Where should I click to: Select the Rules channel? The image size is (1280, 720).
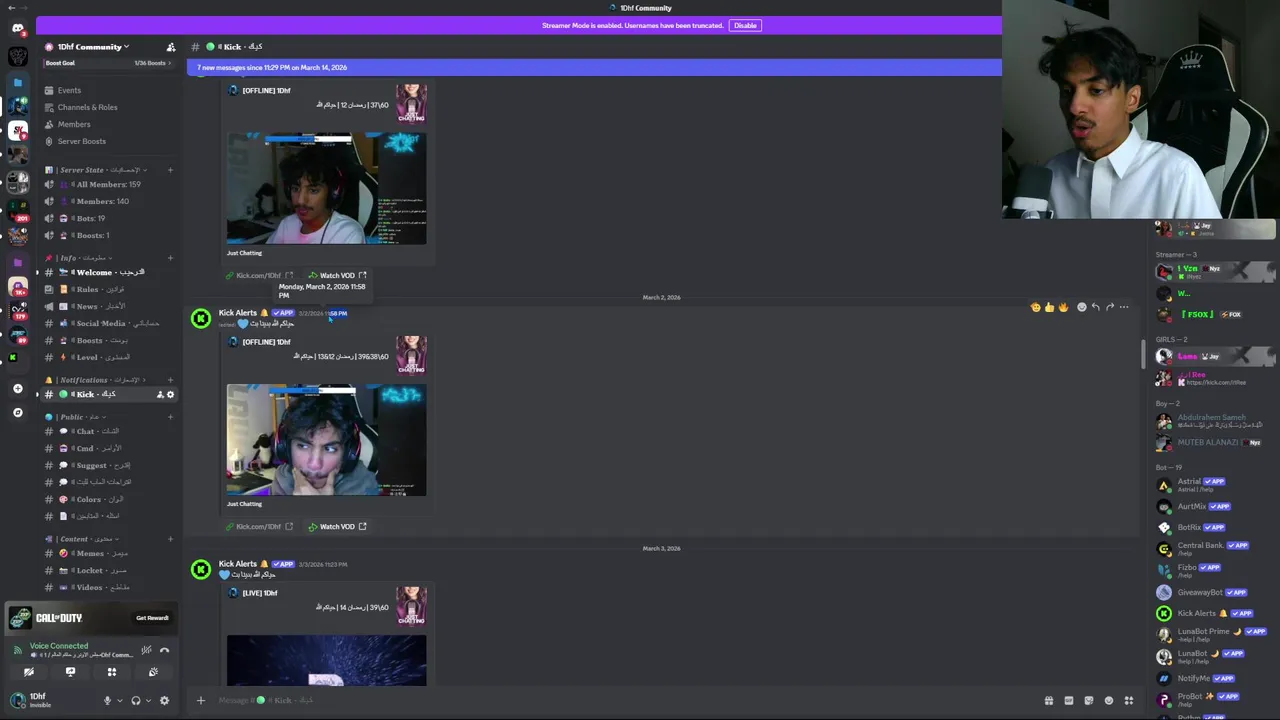(x=108, y=289)
